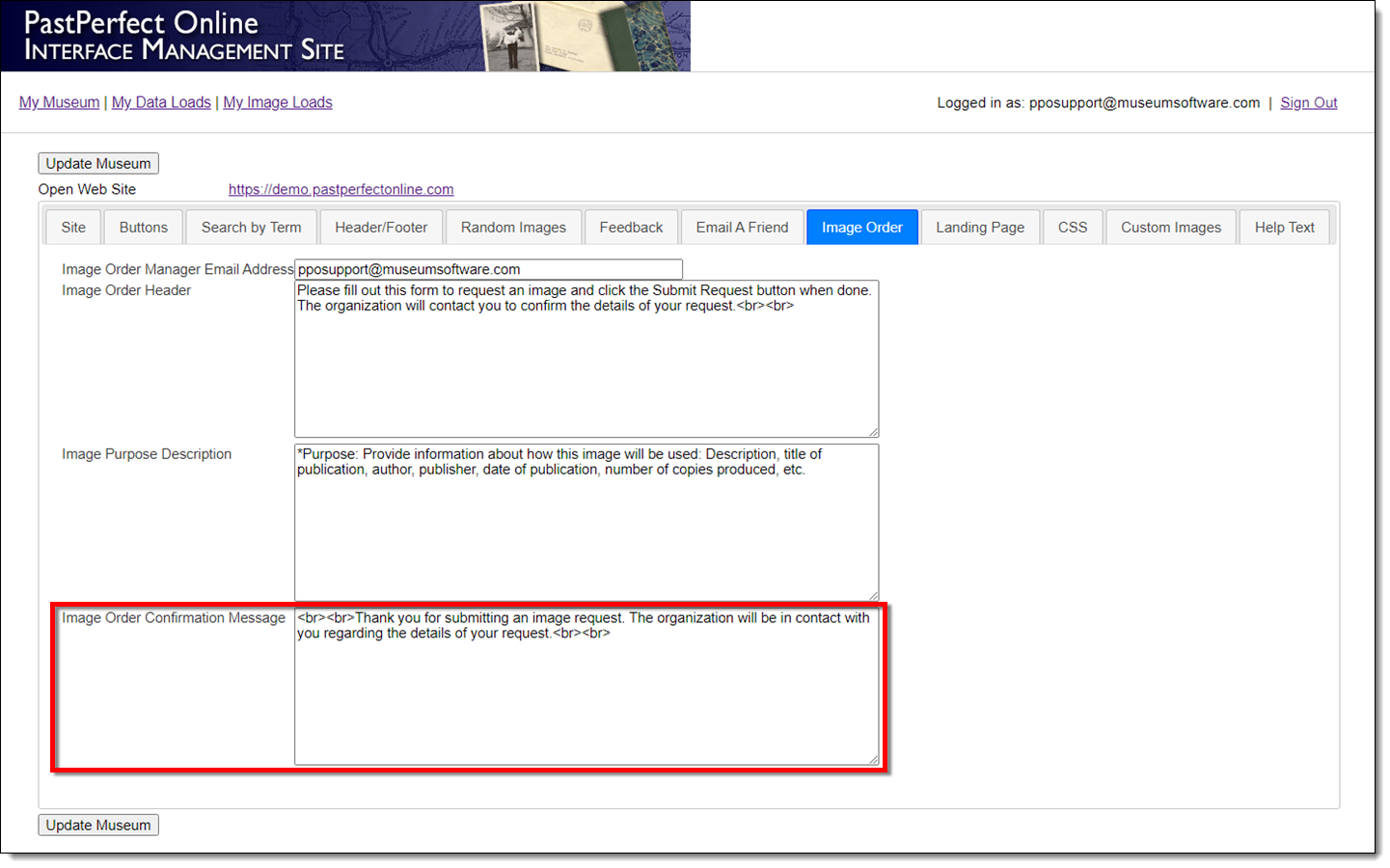Click the top Update Museum button
The height and width of the screenshot is (868, 1390).
[x=98, y=164]
